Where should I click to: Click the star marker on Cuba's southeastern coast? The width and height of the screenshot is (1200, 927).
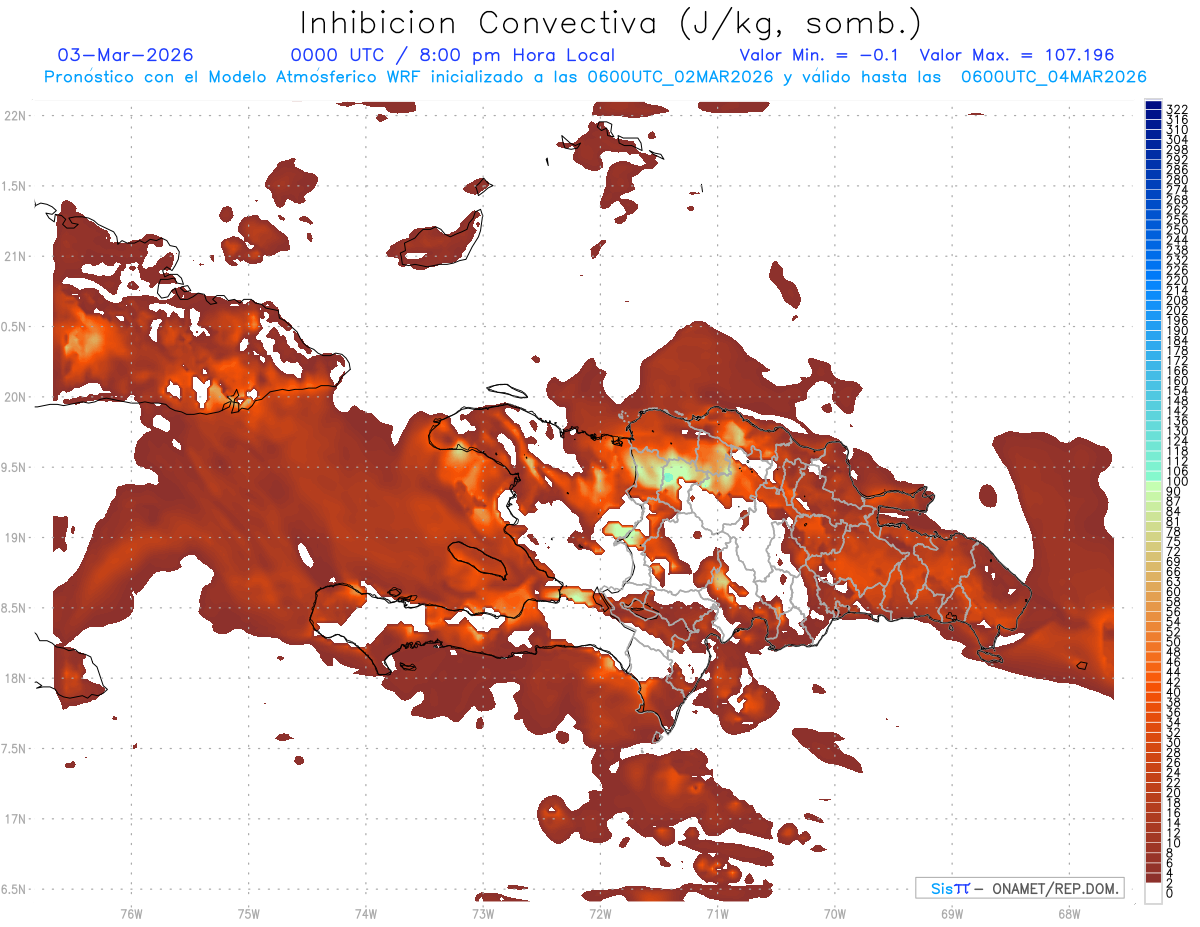click(234, 400)
